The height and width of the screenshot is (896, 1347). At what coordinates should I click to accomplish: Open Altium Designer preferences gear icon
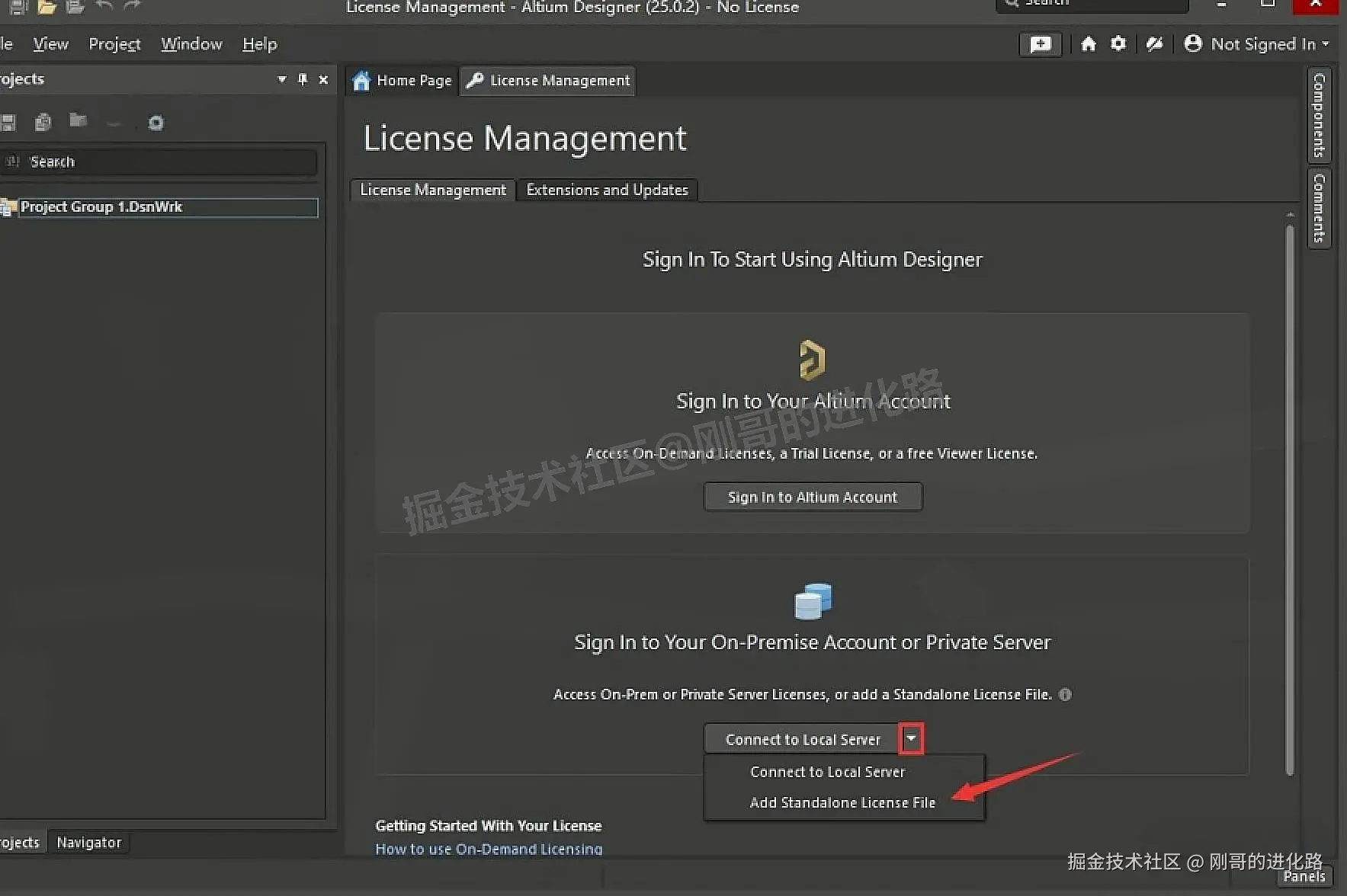(x=1118, y=43)
